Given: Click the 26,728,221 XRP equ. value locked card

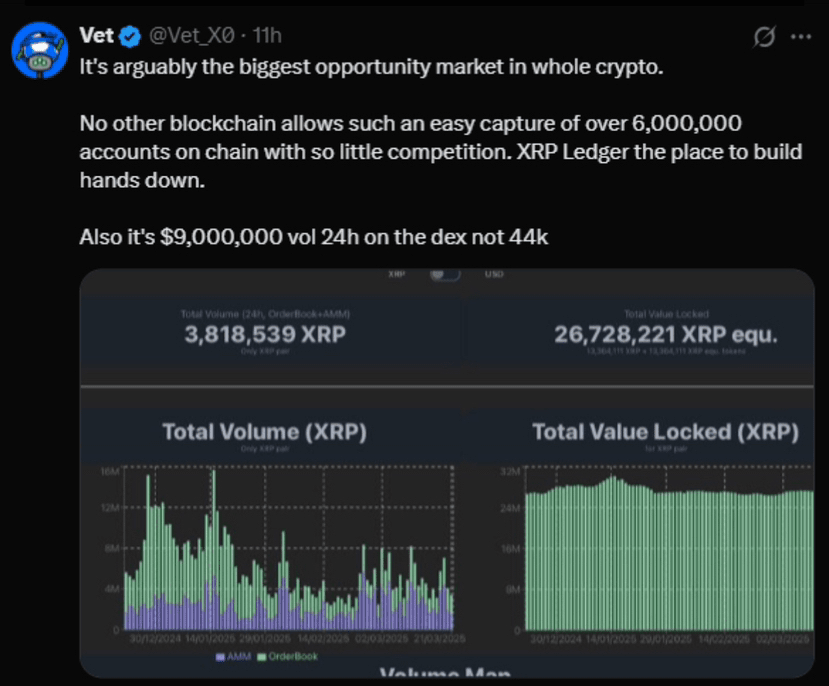Looking at the screenshot, I should tap(666, 335).
